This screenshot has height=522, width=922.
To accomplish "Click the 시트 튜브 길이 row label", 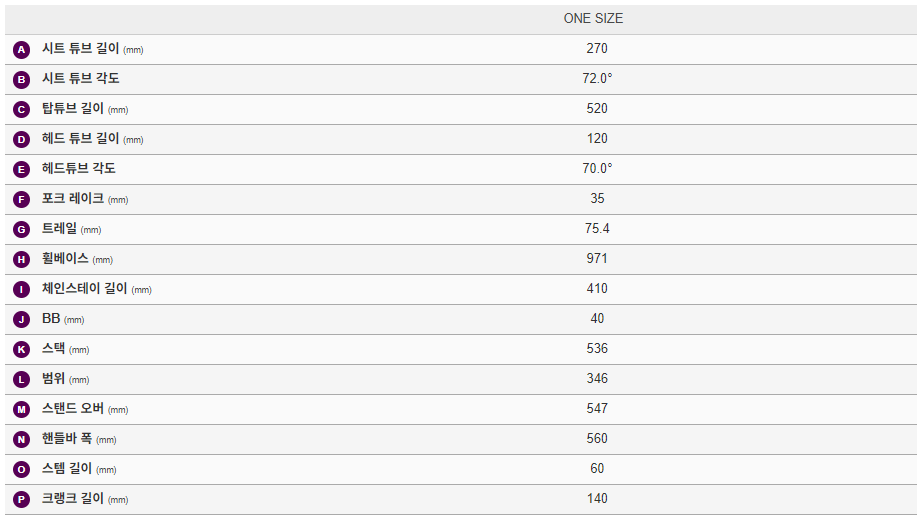I will 80,49.
